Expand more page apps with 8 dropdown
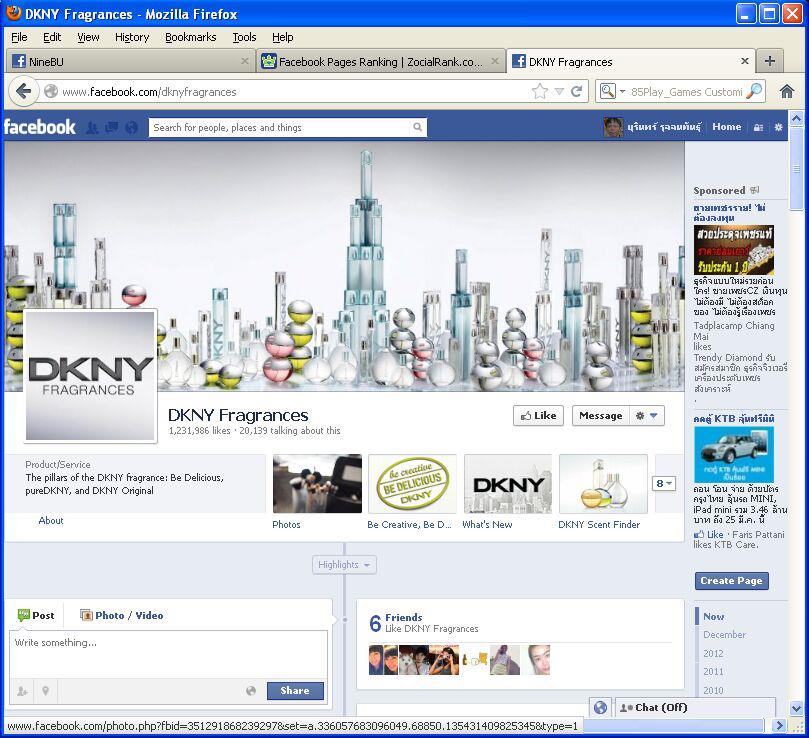809x738 pixels. coord(664,484)
